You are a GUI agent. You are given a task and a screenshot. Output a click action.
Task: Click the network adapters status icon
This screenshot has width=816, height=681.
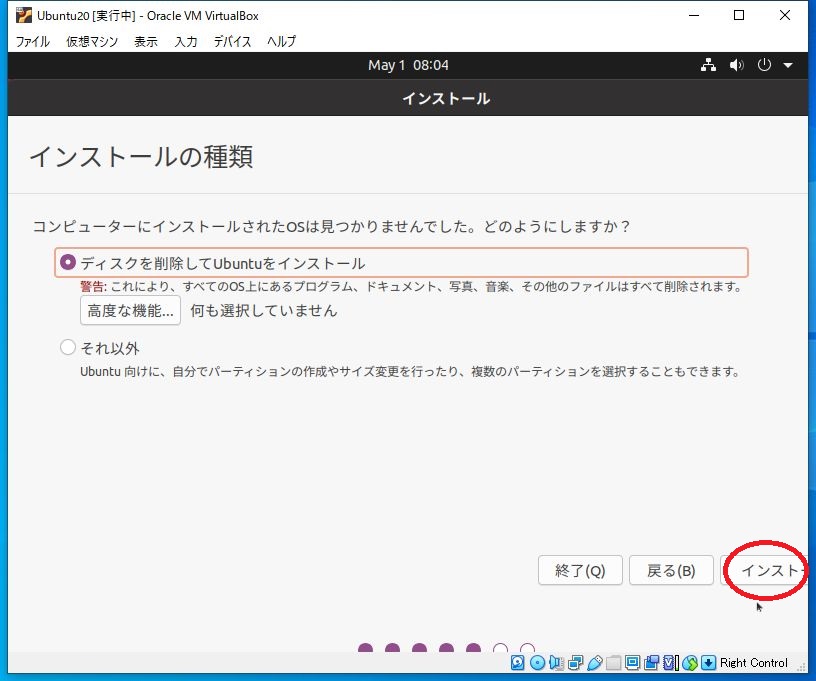click(576, 662)
